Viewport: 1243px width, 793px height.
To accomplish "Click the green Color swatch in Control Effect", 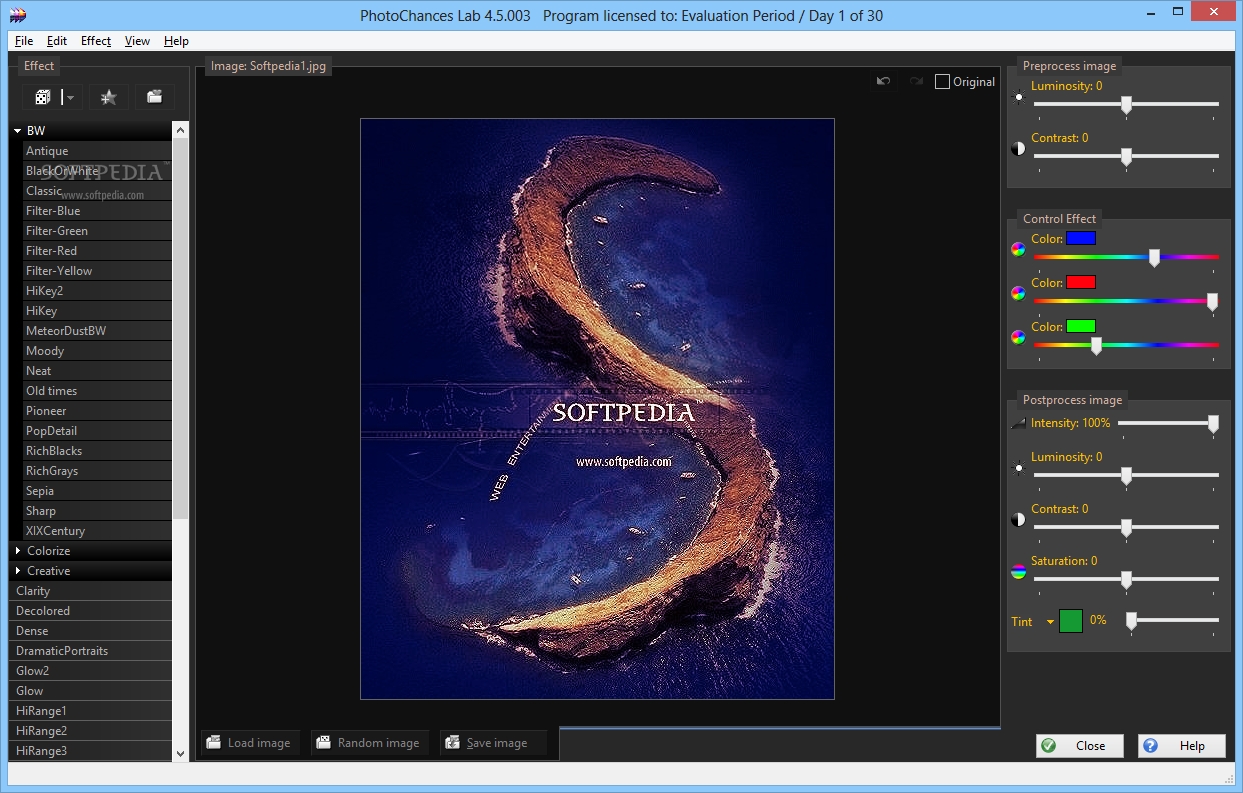I will pyautogui.click(x=1081, y=326).
